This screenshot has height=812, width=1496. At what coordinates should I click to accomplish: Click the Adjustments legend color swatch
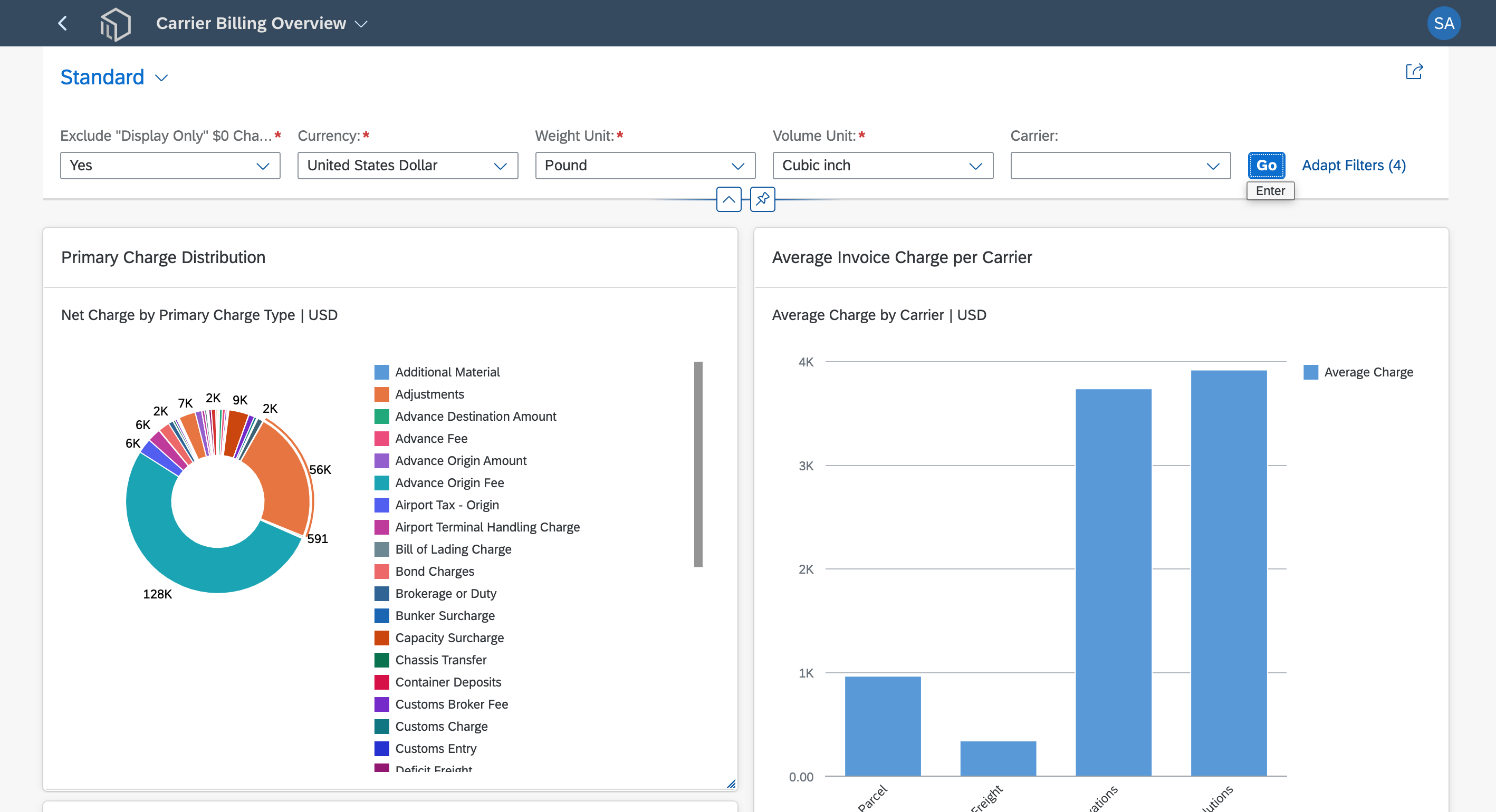pyautogui.click(x=381, y=394)
